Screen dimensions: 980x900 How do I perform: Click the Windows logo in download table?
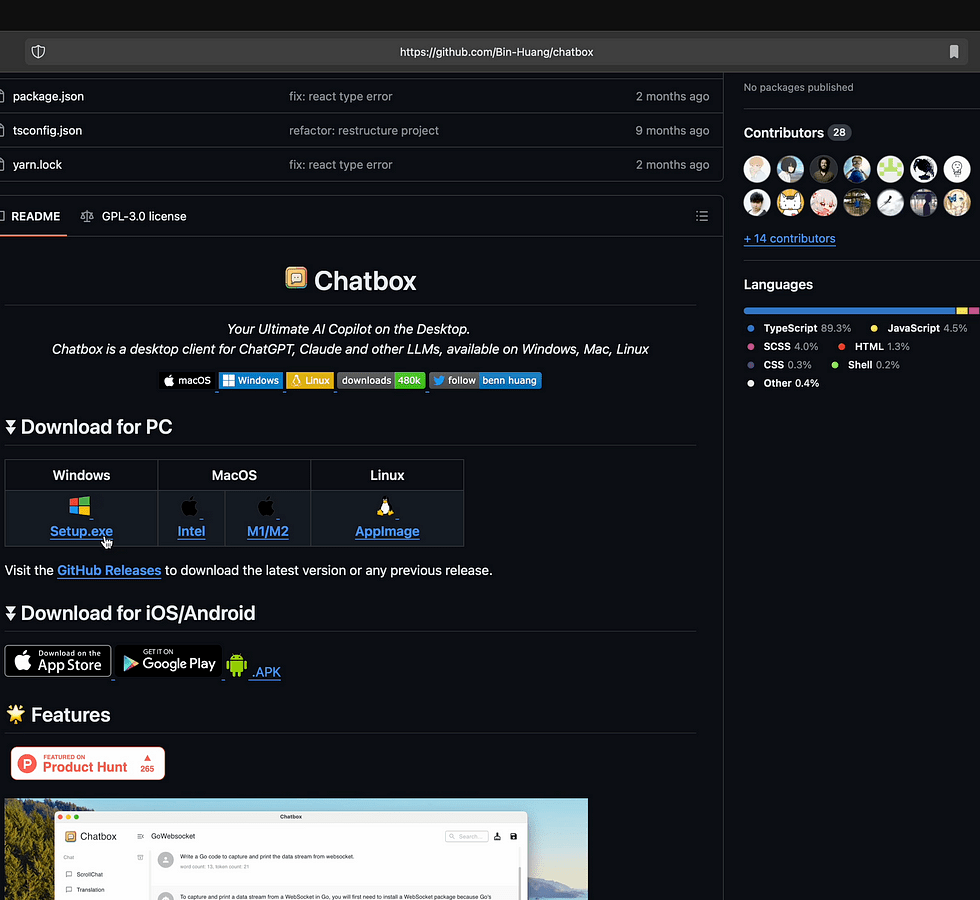[x=80, y=506]
